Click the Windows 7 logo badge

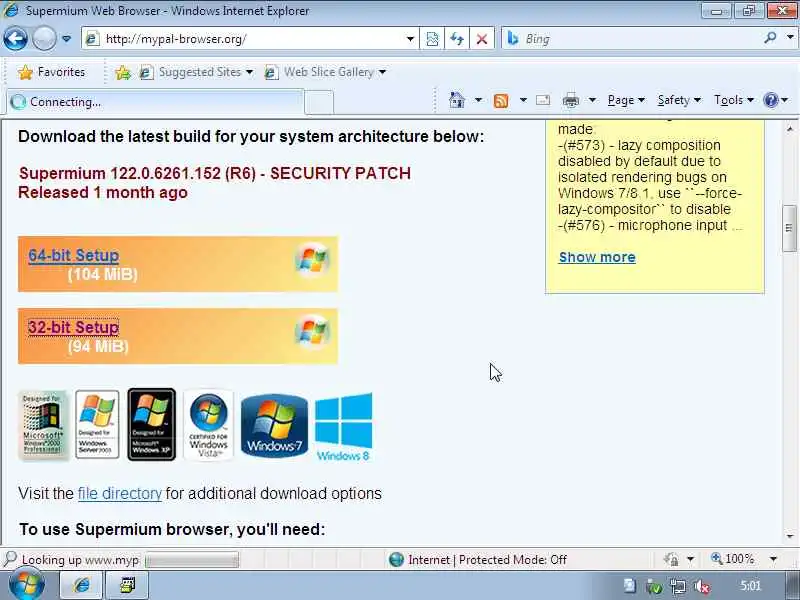coord(274,426)
